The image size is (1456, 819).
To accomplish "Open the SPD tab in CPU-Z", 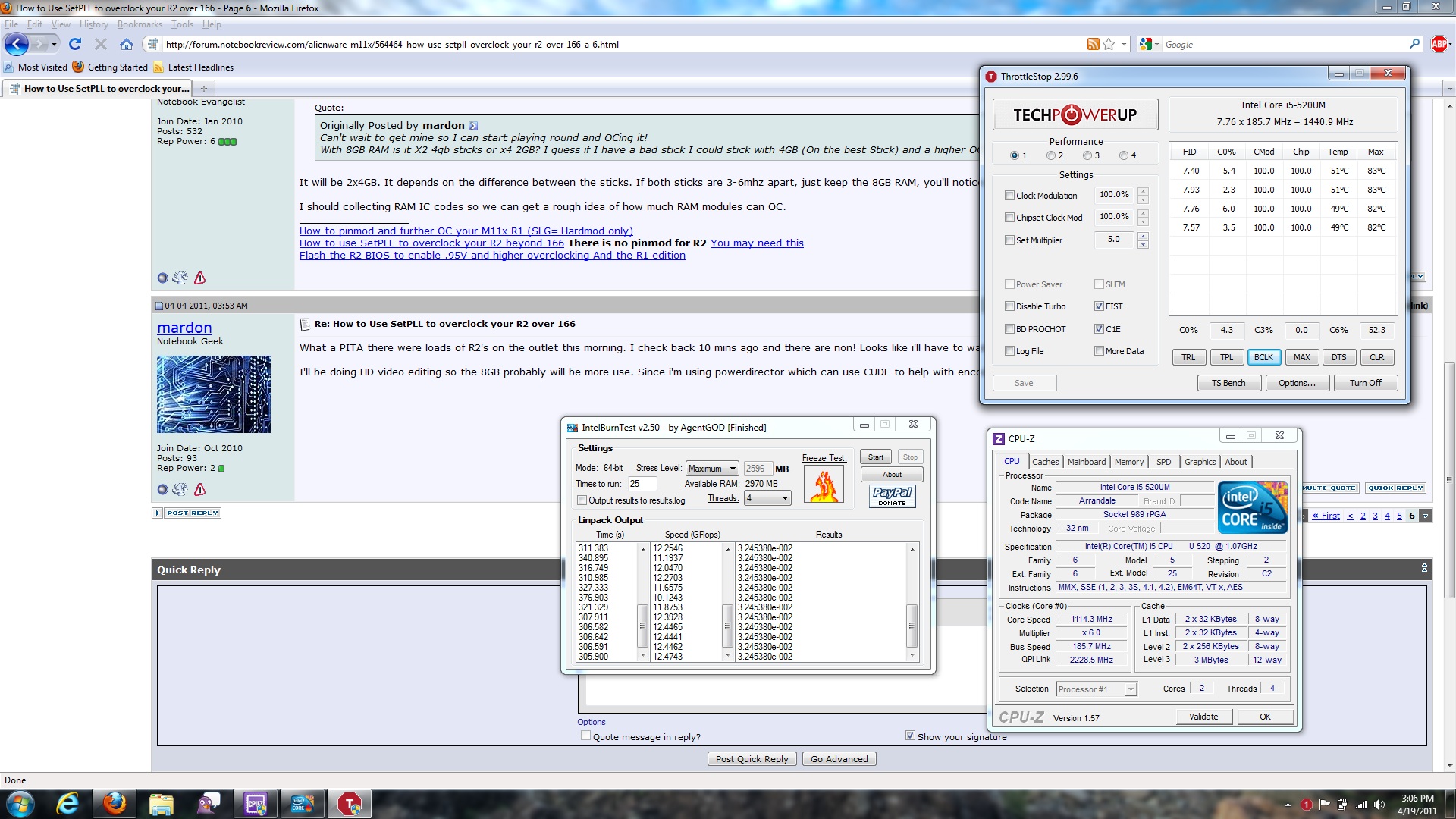I will coord(1163,462).
